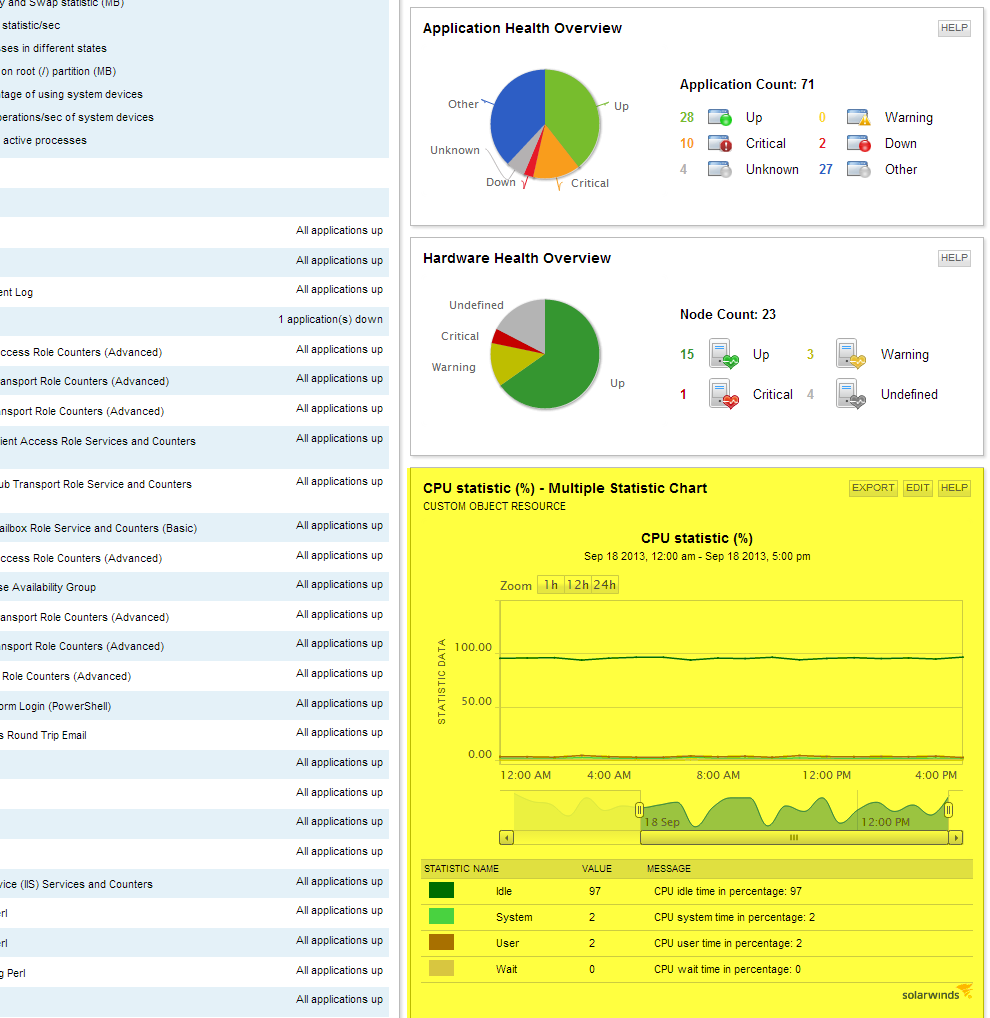Set chart zoom to 1h
Screen dimensions: 990x1018
551,585
